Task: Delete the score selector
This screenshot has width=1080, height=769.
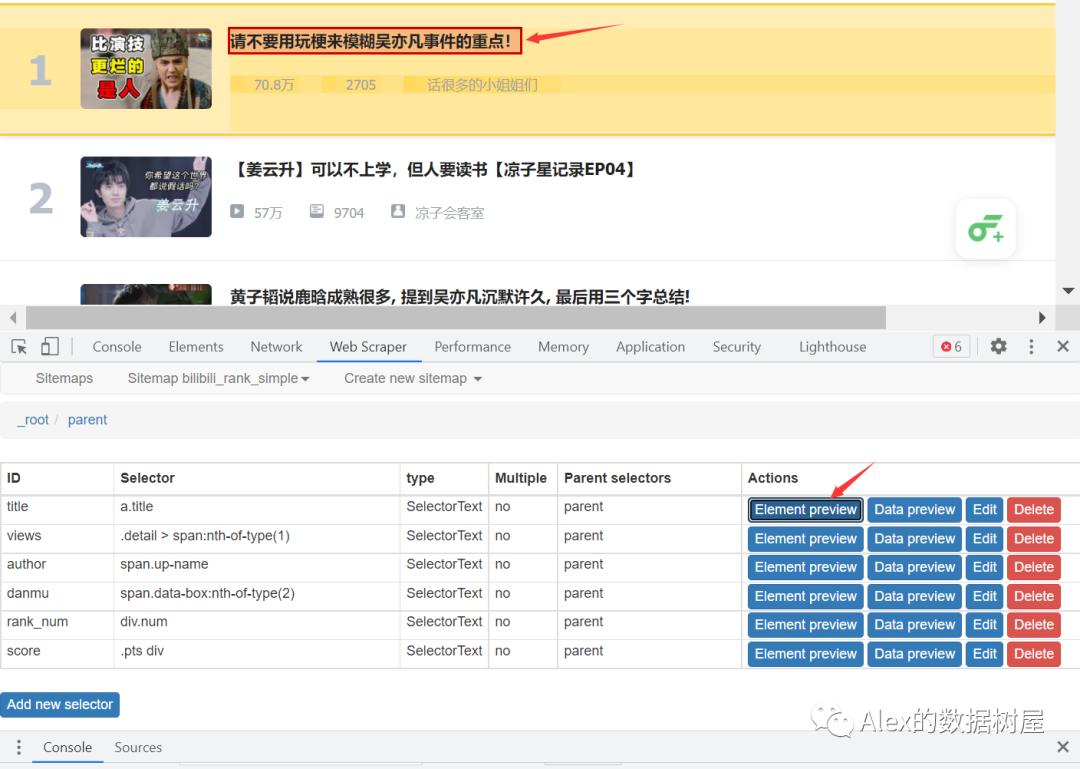Action: point(1033,654)
